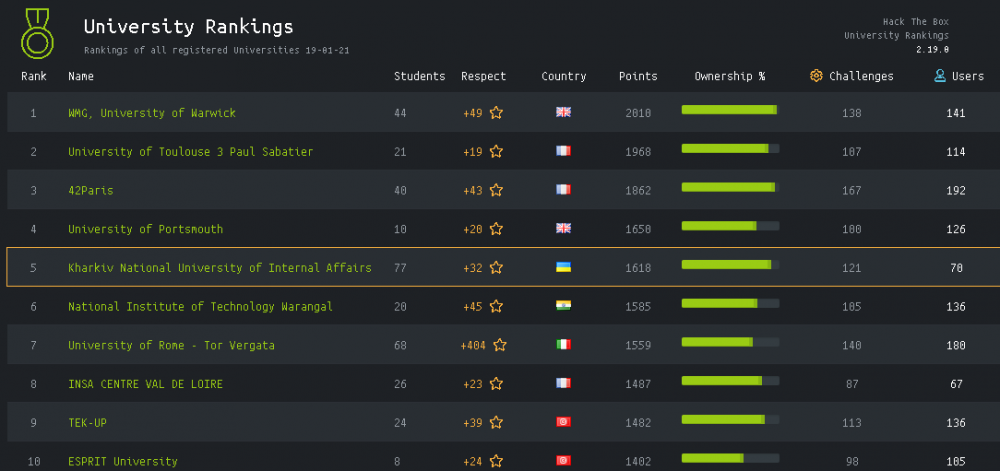The width and height of the screenshot is (1000, 471).
Task: Click respect star for WMG, University of Warwick
Action: point(496,113)
